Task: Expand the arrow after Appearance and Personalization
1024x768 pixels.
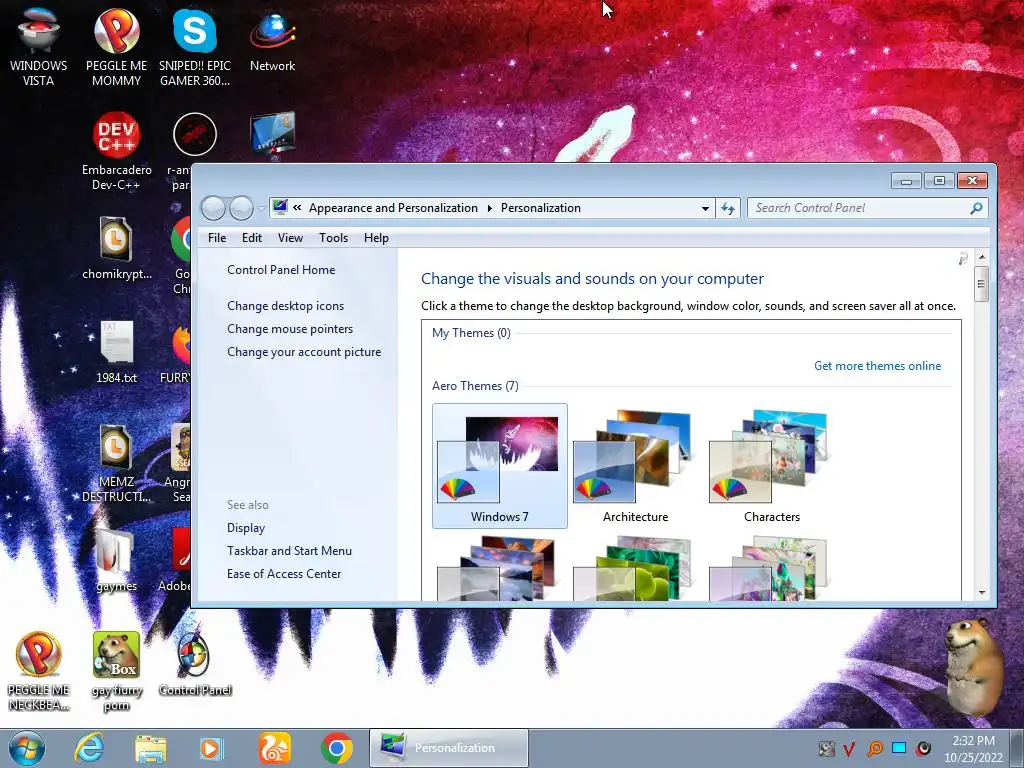Action: (489, 208)
